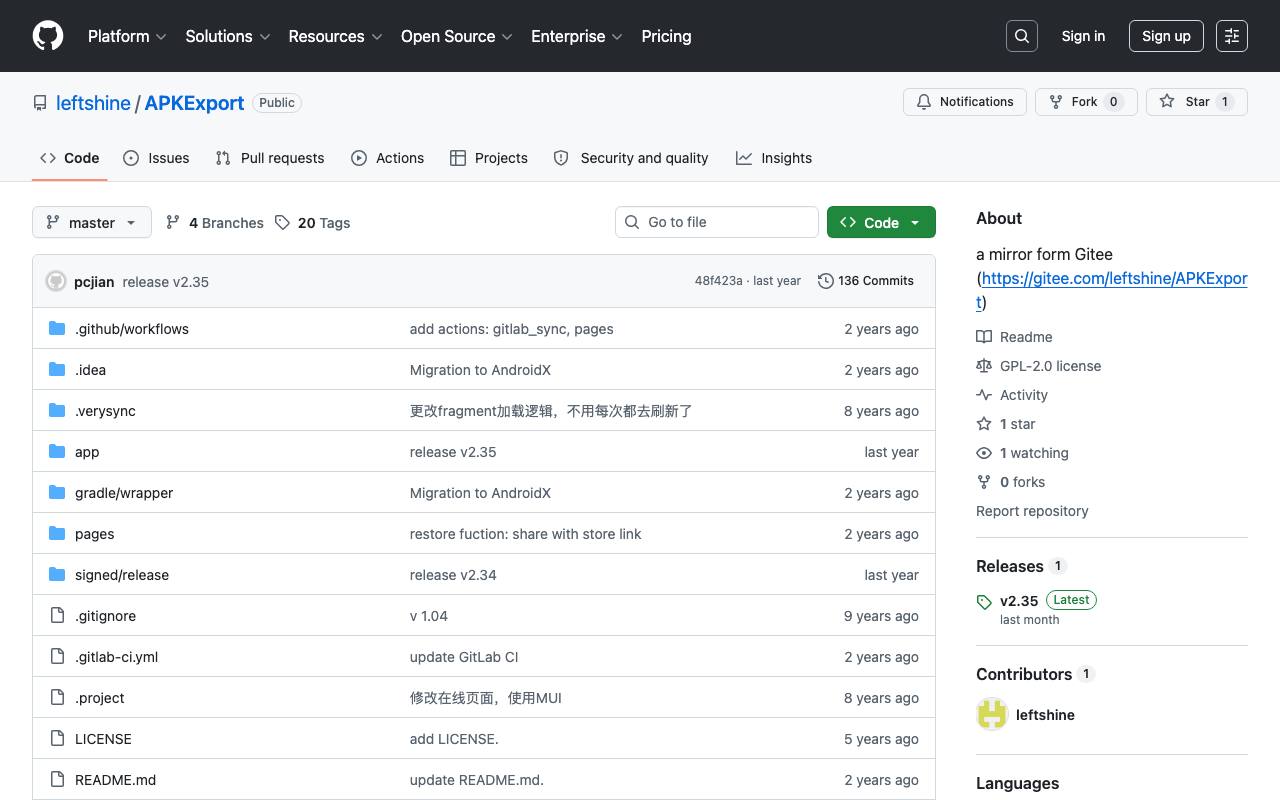This screenshot has height=800, width=1280.
Task: Click the Sign up button
Action: click(x=1166, y=36)
